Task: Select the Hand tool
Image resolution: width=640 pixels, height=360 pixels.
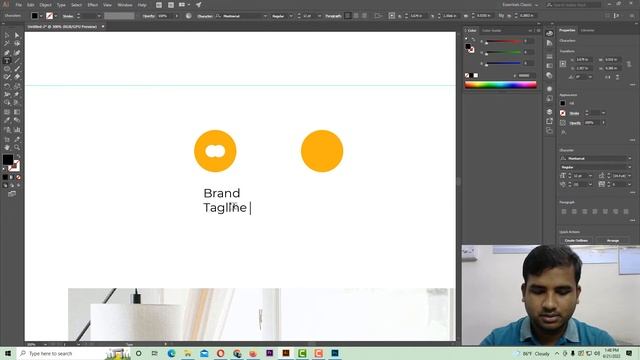Action: pos(7,147)
